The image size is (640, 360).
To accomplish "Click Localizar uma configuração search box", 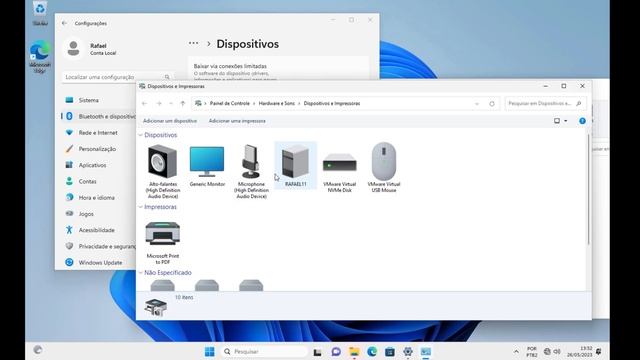I will pyautogui.click(x=118, y=77).
